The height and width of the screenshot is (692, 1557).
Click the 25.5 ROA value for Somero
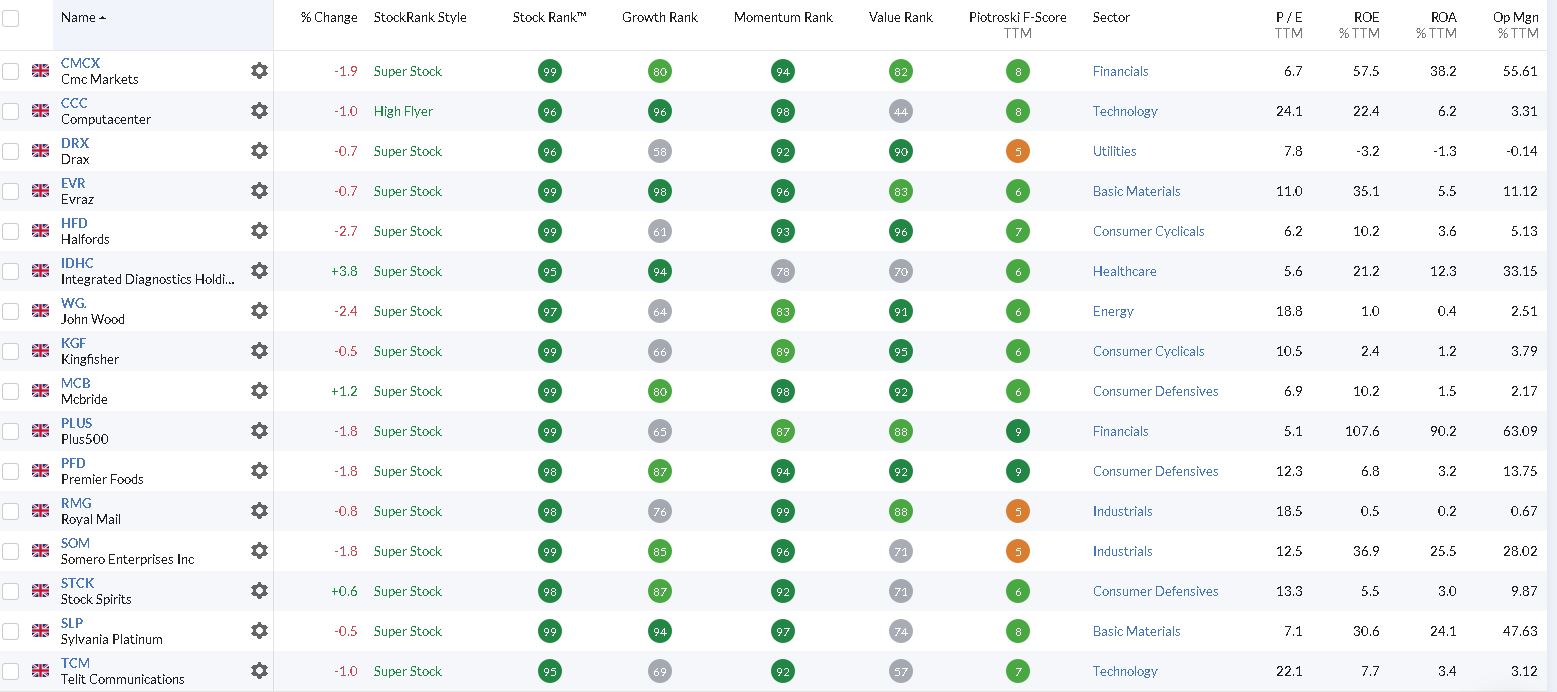click(1443, 551)
